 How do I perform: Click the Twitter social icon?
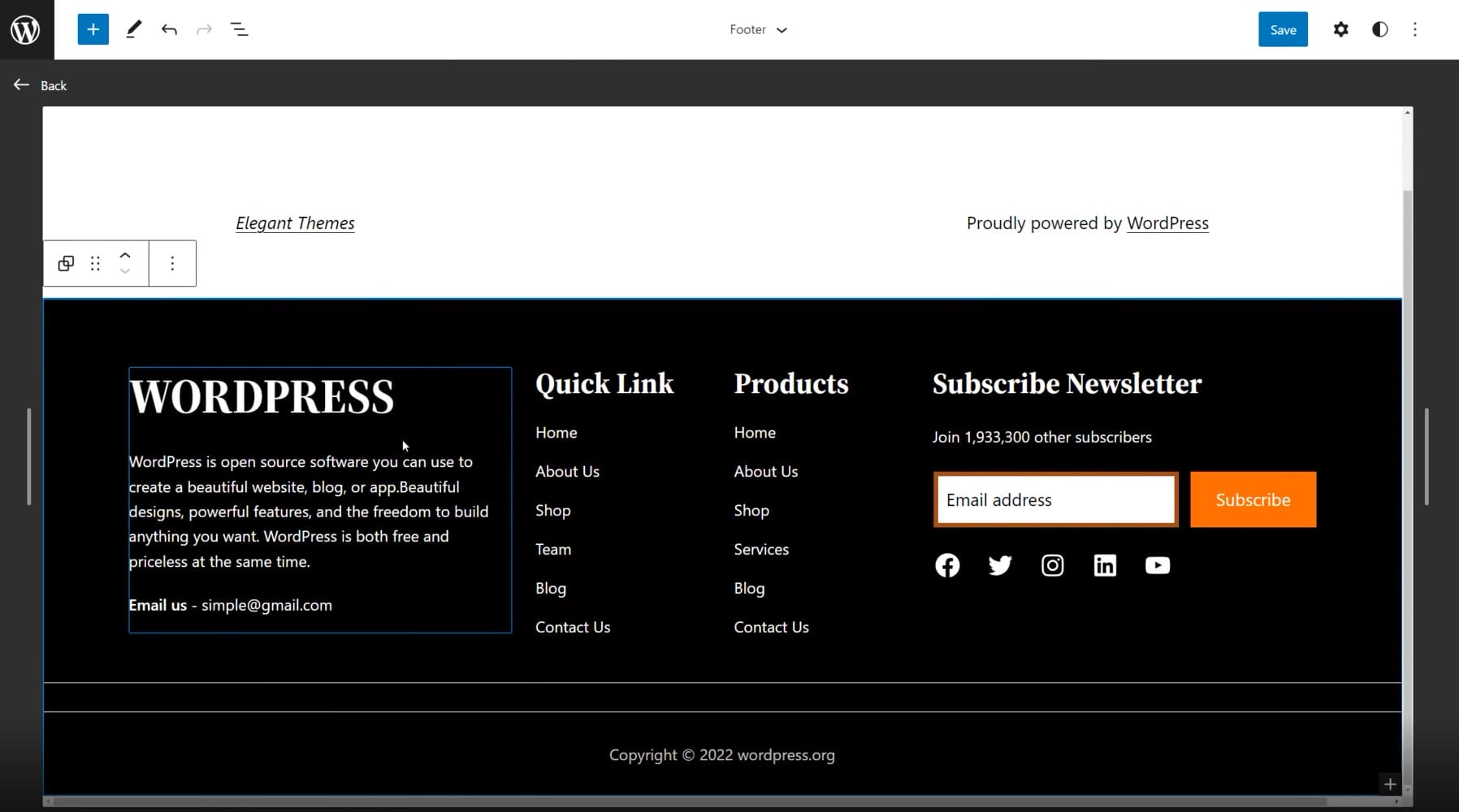click(x=999, y=565)
